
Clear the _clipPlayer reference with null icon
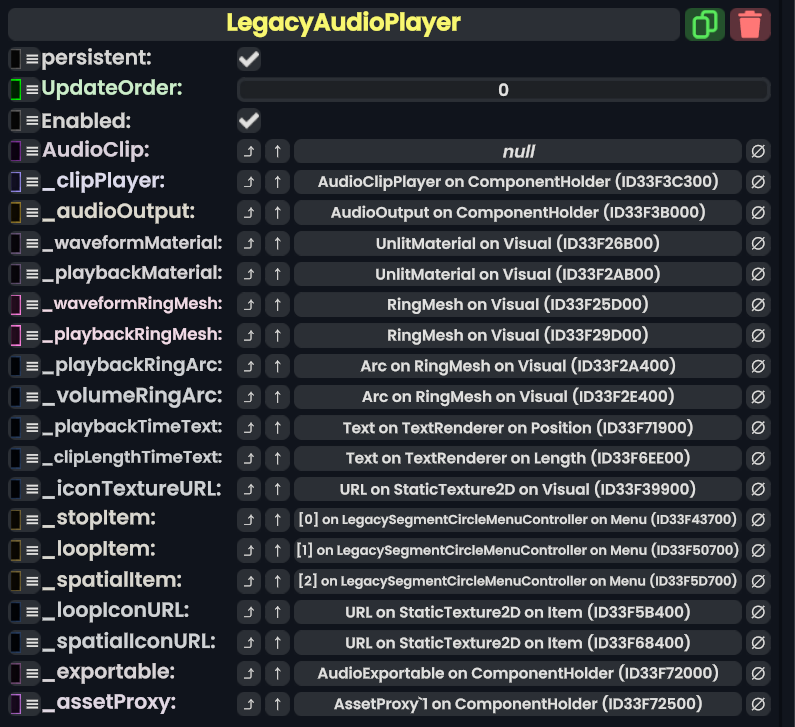click(758, 182)
